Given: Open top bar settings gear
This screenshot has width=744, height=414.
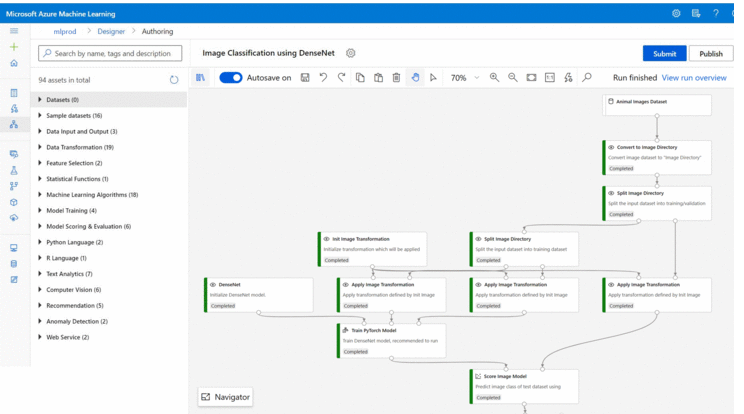Looking at the screenshot, I should [676, 13].
